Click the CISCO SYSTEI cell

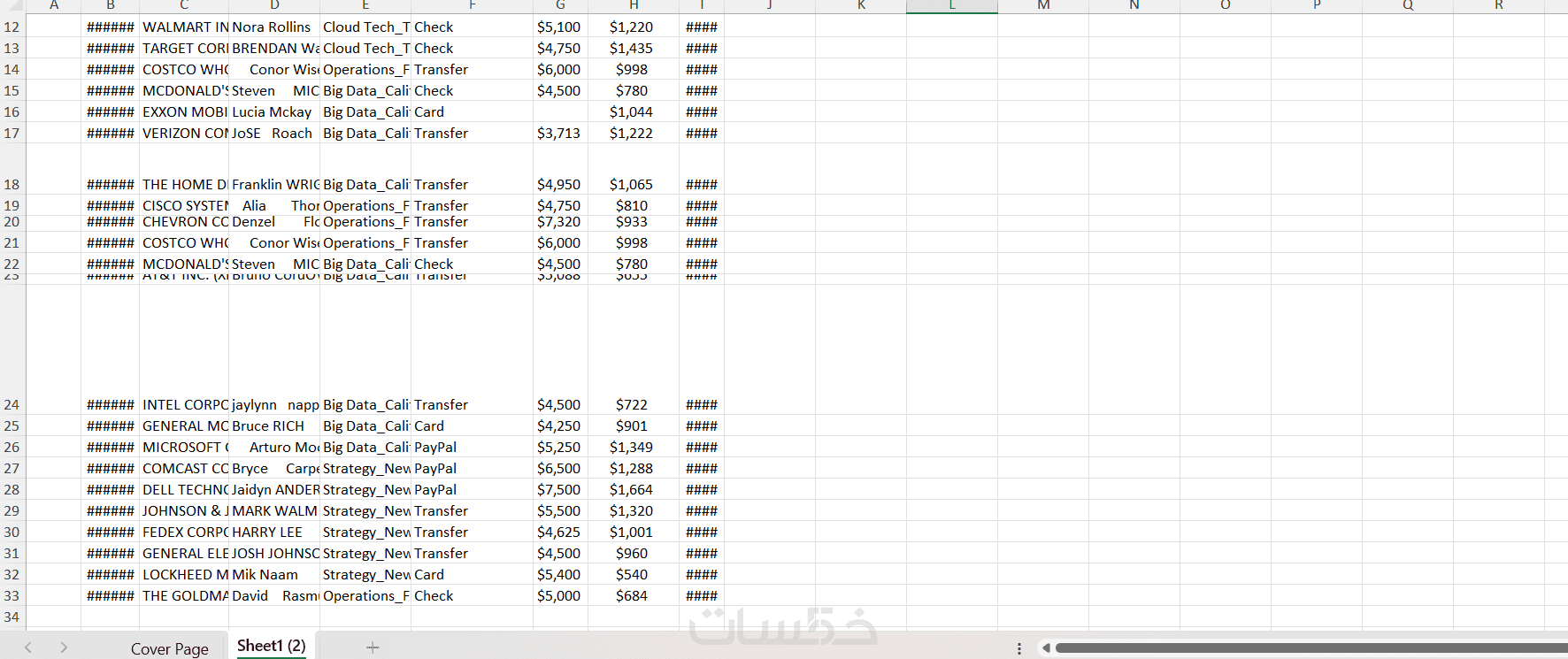tap(184, 205)
